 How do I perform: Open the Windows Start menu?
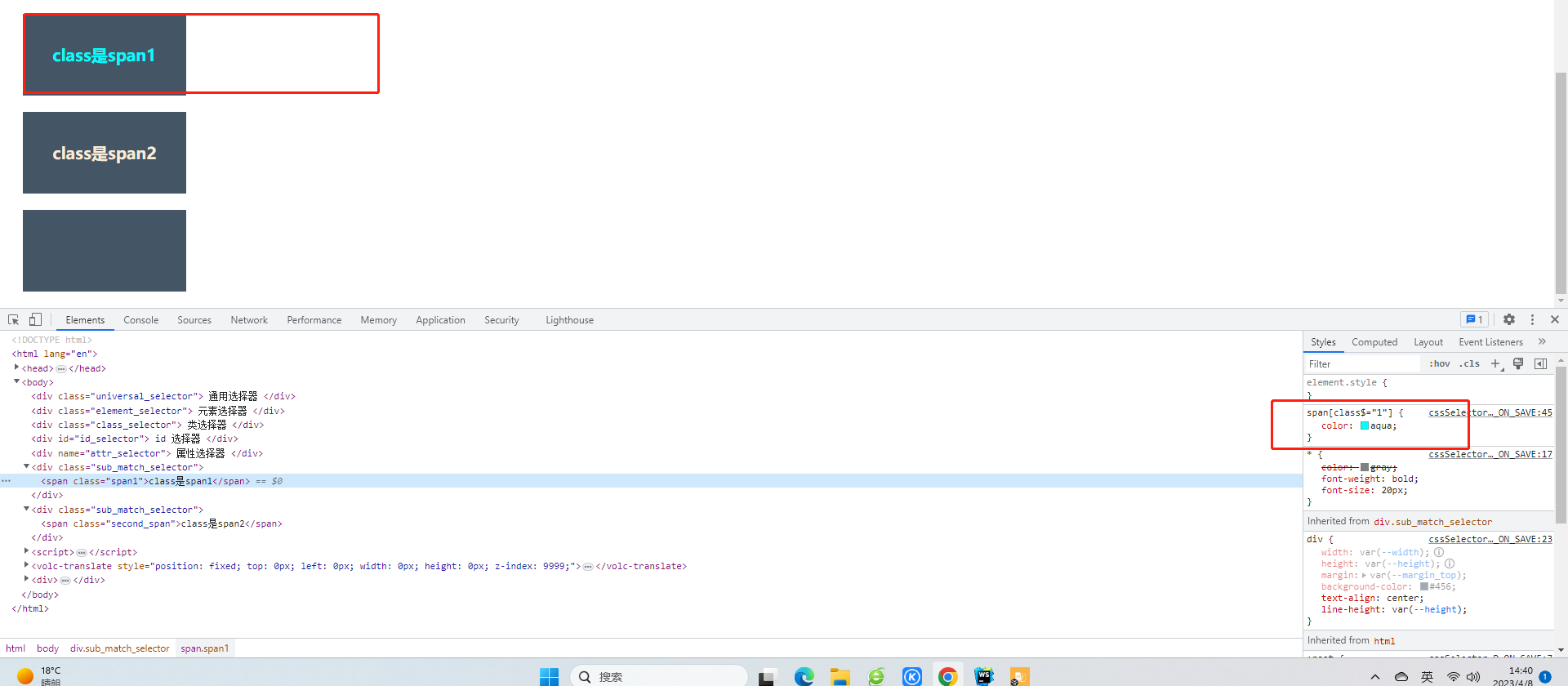pyautogui.click(x=549, y=676)
